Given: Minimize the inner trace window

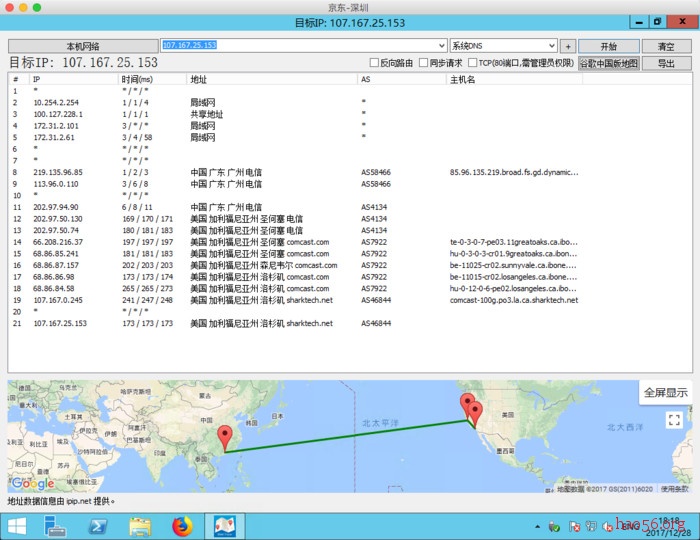Looking at the screenshot, I should click(639, 22).
